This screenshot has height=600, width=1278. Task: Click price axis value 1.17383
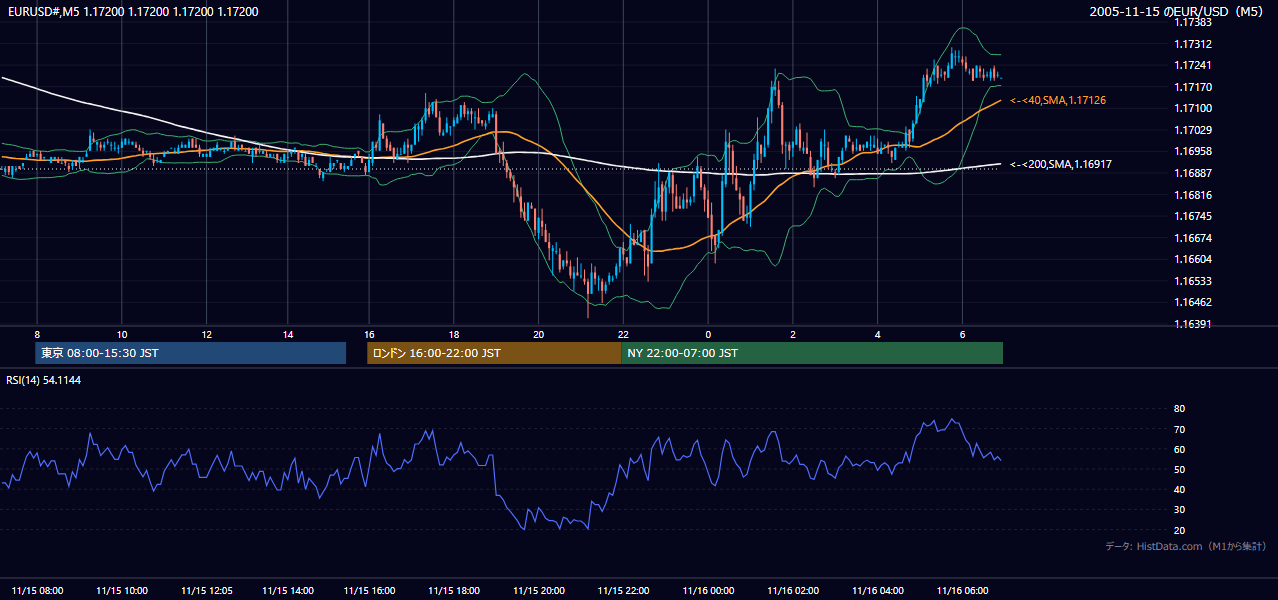point(1193,23)
